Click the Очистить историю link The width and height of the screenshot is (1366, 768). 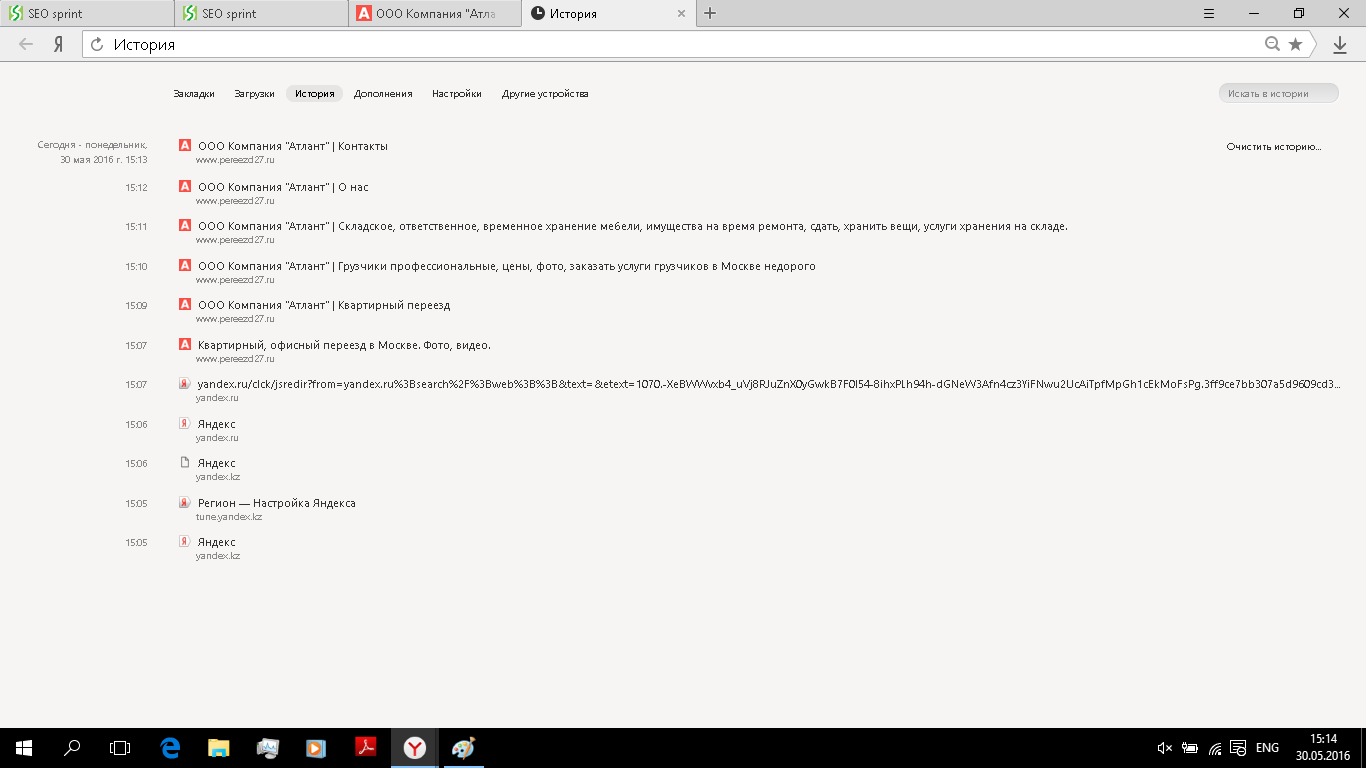tap(1274, 146)
